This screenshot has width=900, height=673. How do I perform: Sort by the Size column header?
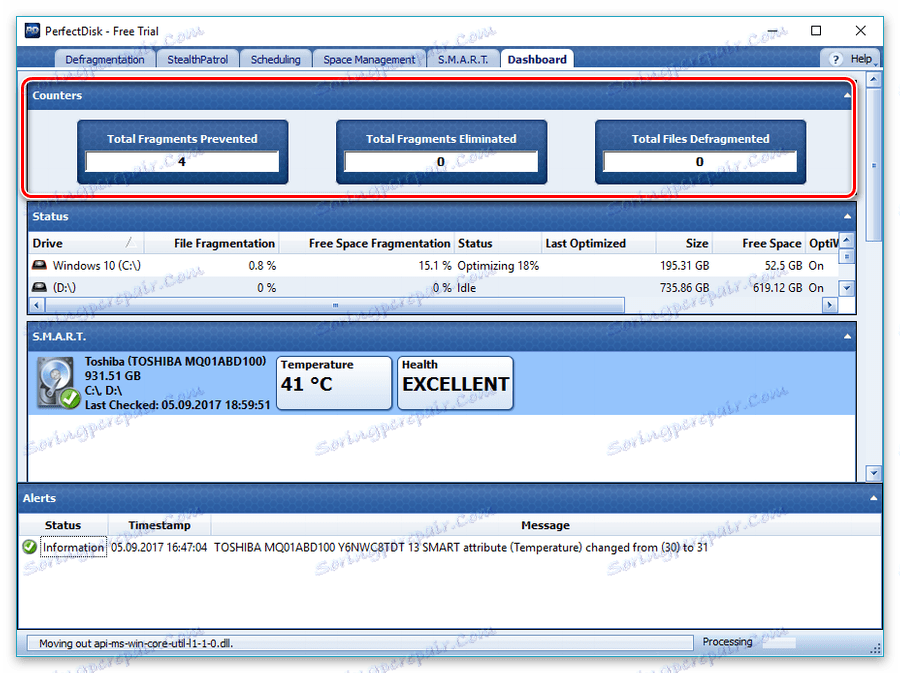point(684,243)
